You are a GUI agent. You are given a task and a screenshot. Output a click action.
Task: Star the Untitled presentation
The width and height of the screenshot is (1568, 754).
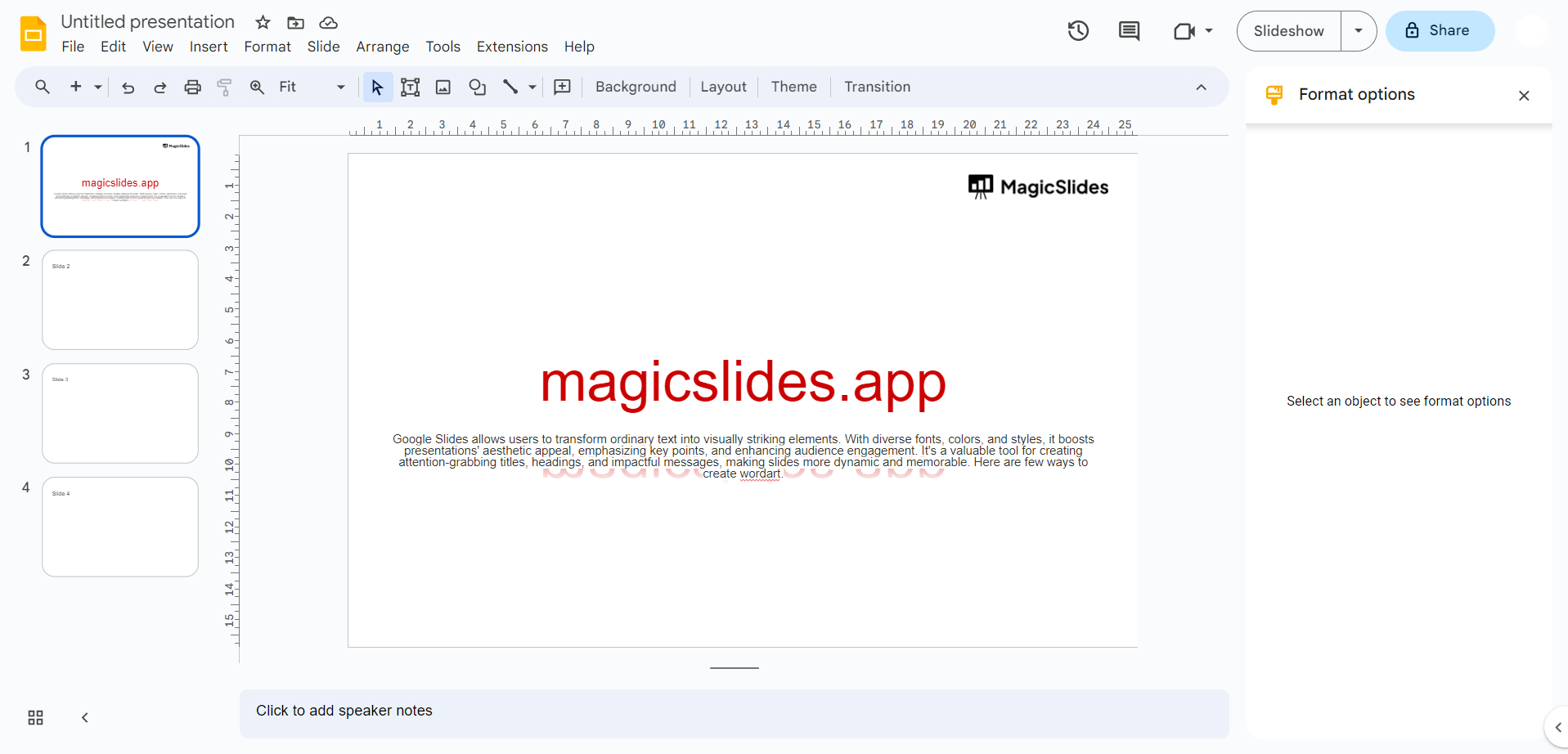pyautogui.click(x=263, y=23)
